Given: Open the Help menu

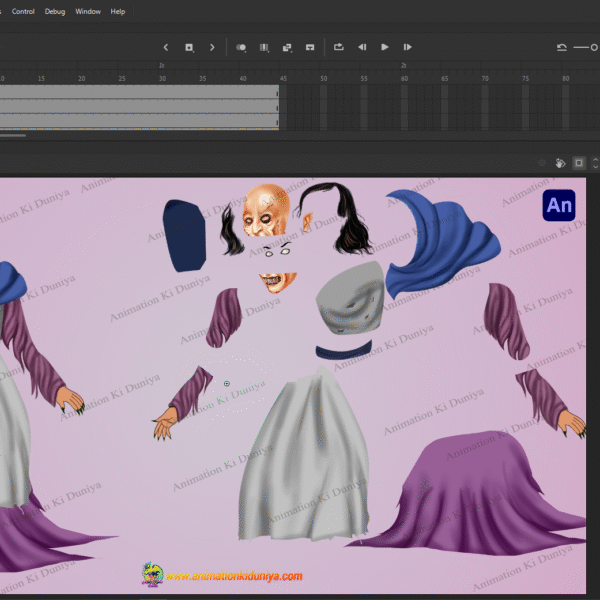Looking at the screenshot, I should [x=118, y=11].
